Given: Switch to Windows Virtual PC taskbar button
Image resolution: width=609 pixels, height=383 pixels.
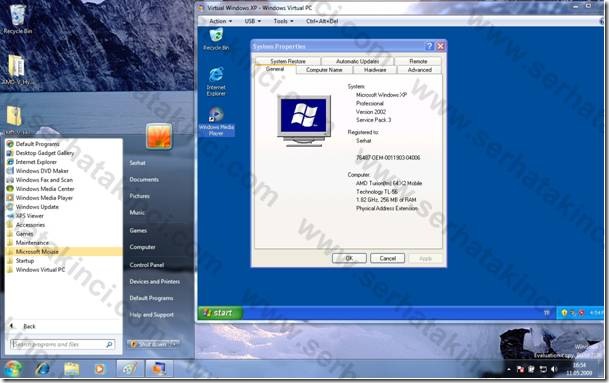Looking at the screenshot, I should coord(159,369).
